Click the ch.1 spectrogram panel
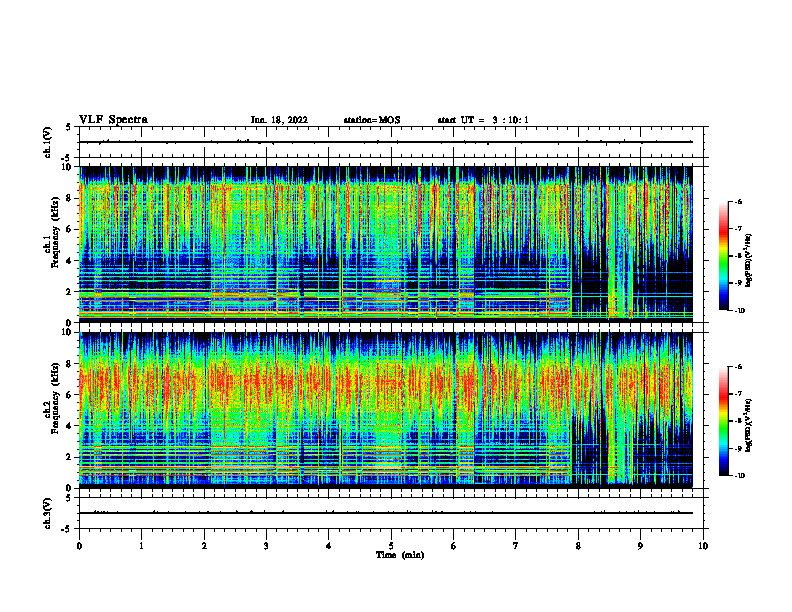 [x=391, y=244]
